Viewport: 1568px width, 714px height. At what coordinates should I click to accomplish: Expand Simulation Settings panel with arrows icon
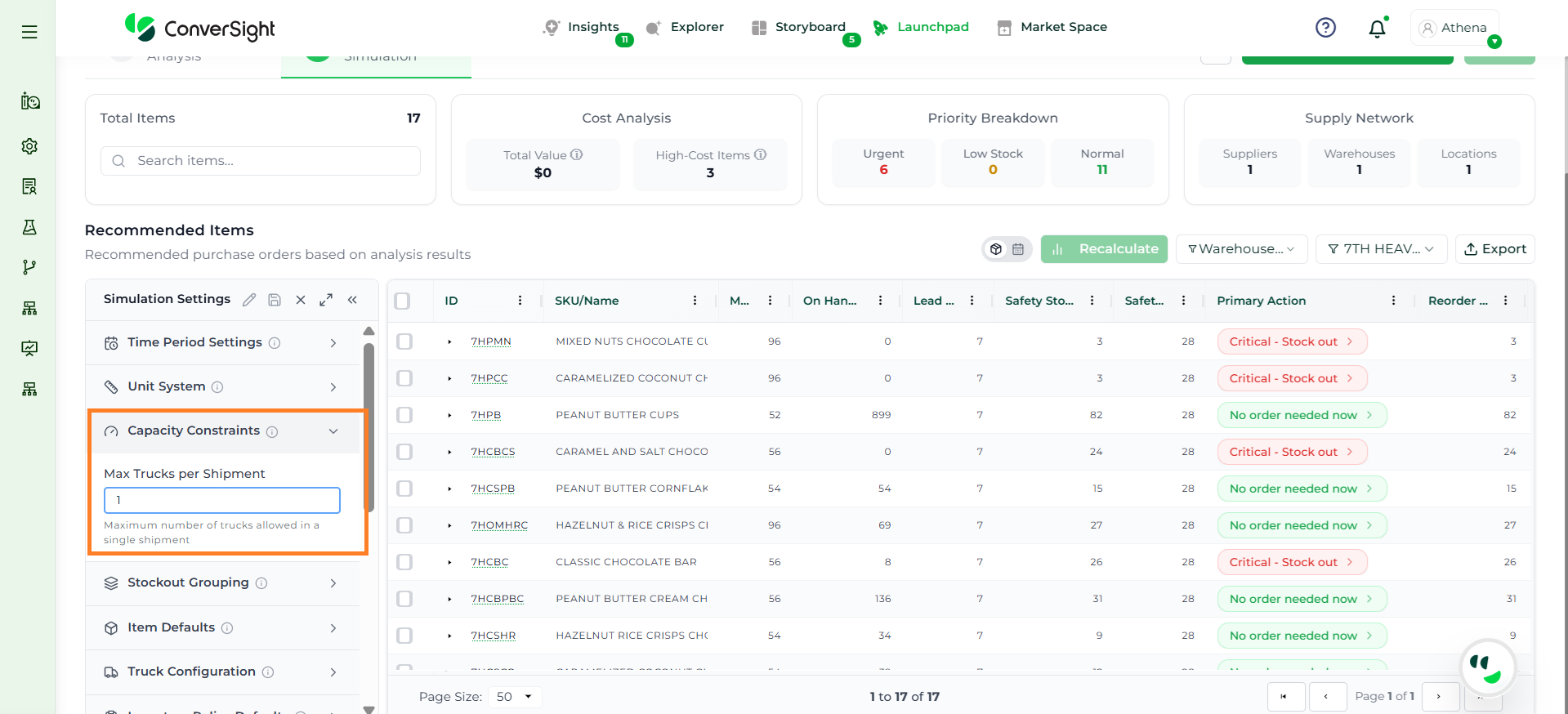point(326,300)
